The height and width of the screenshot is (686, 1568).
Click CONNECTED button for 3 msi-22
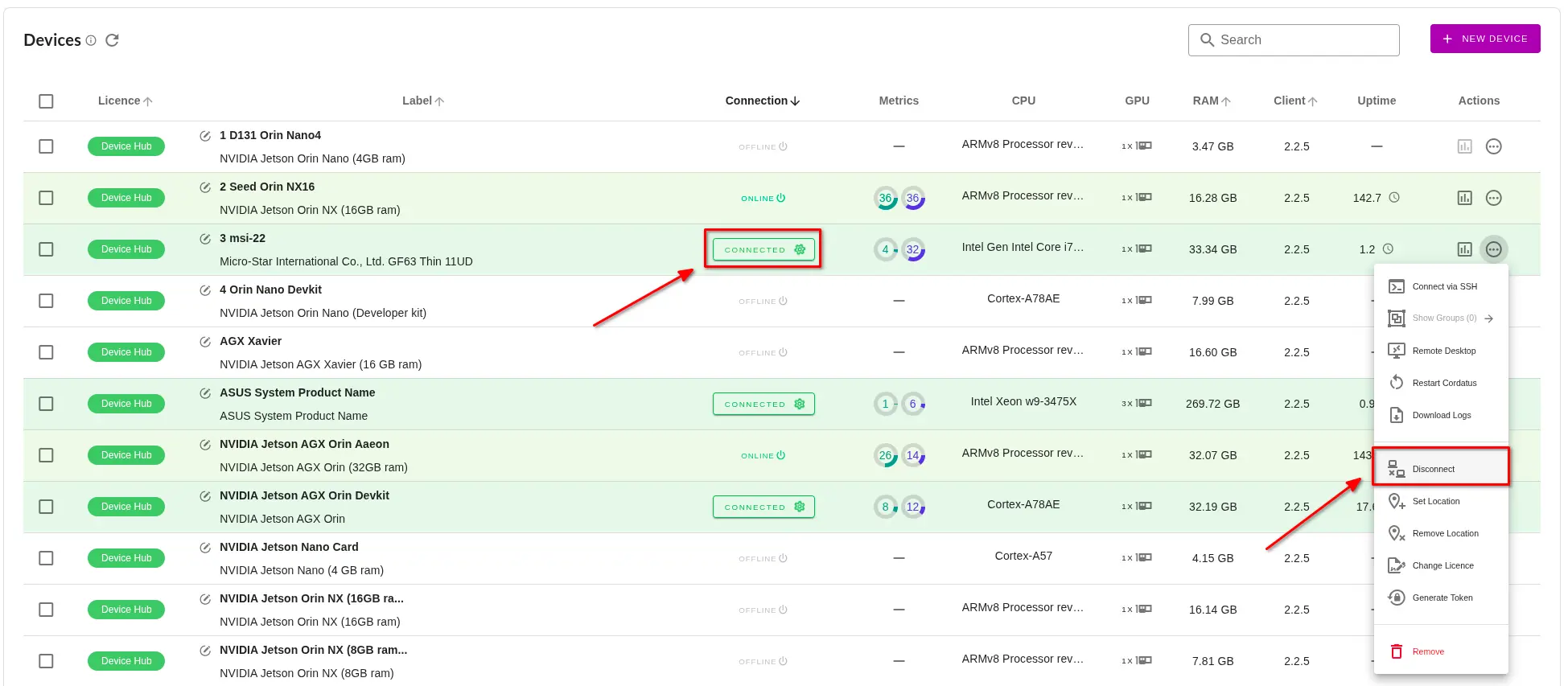coord(763,249)
